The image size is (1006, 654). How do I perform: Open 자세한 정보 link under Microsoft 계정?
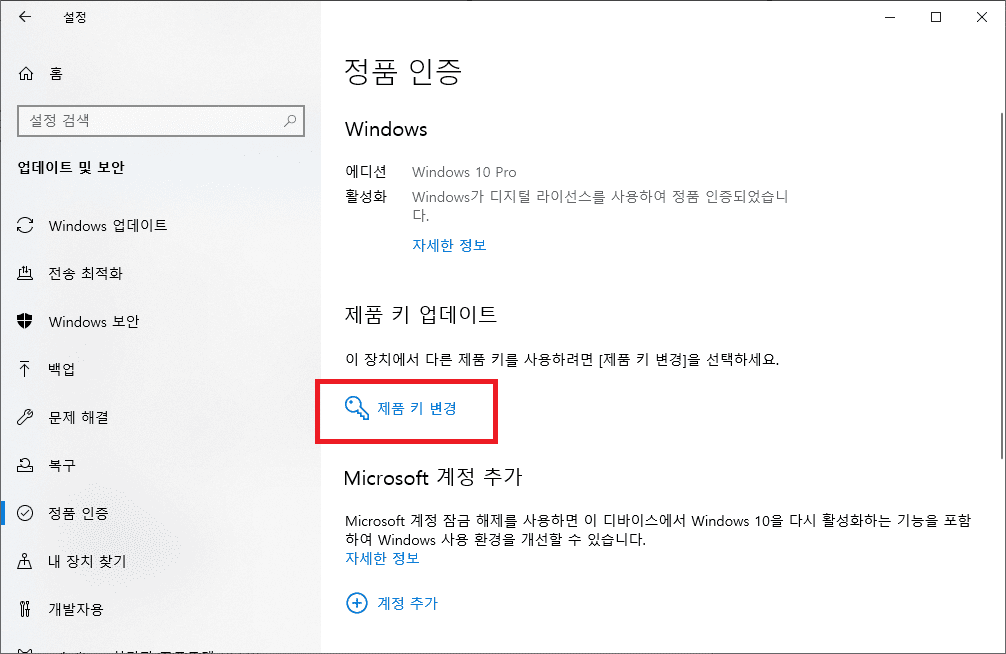[382, 558]
